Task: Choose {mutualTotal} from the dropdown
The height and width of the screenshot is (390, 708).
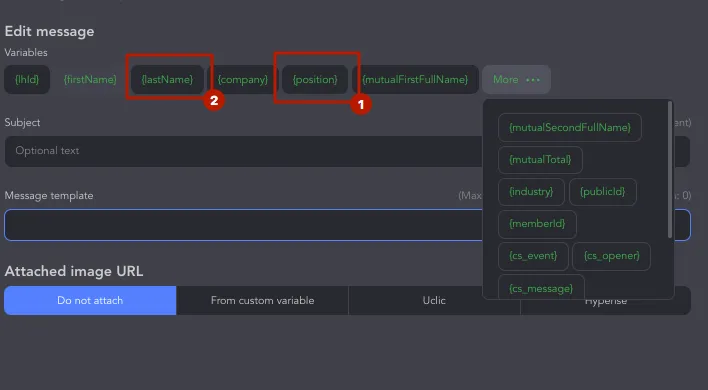Action: point(540,160)
